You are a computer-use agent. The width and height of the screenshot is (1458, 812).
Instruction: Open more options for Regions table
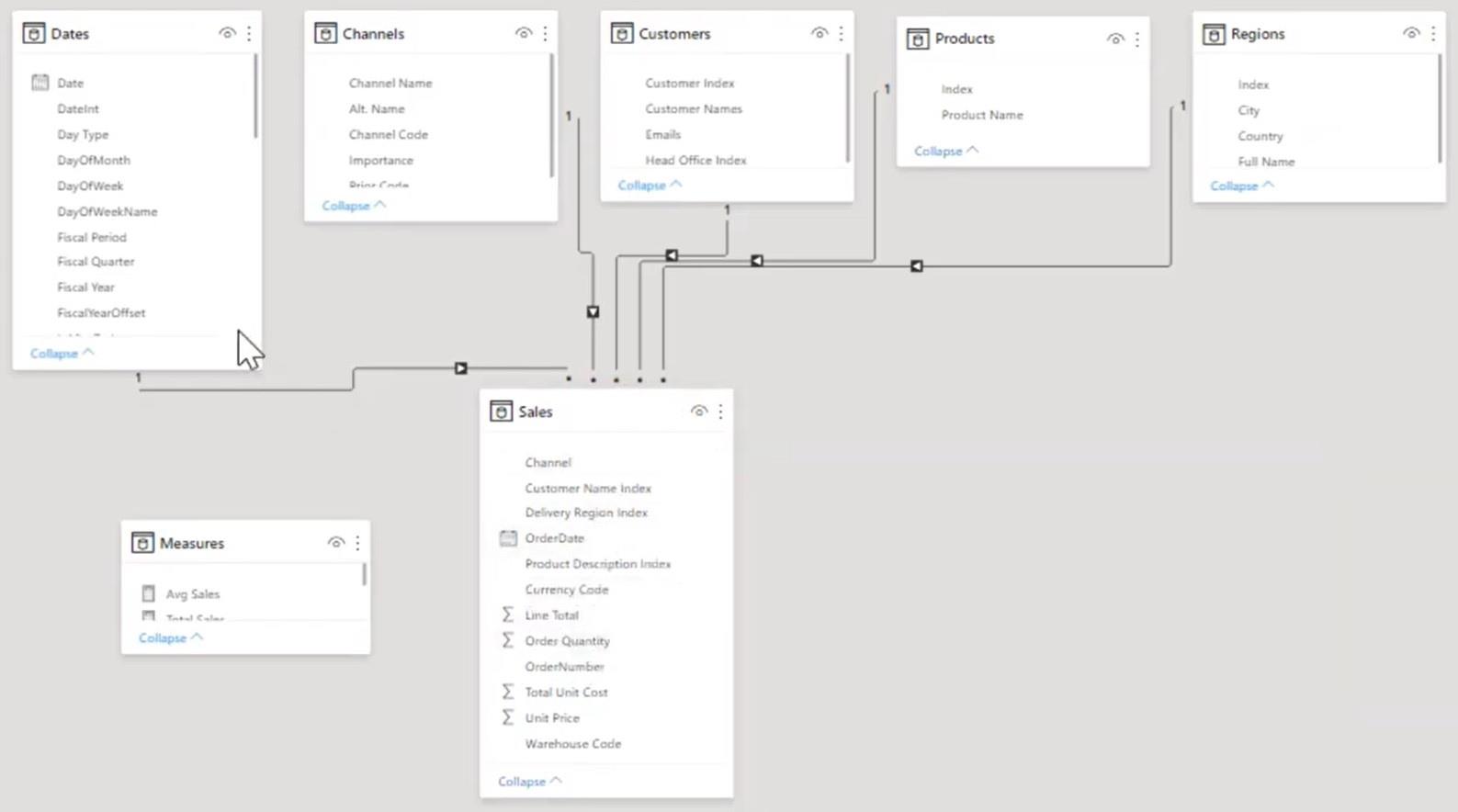[x=1433, y=34]
